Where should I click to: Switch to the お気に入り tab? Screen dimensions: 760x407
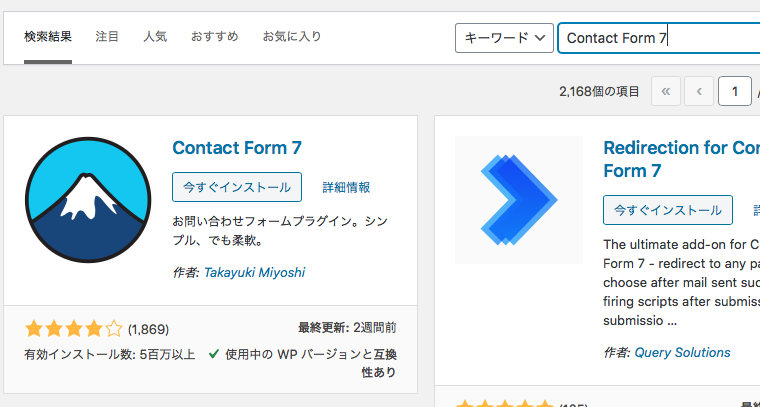pyautogui.click(x=292, y=36)
